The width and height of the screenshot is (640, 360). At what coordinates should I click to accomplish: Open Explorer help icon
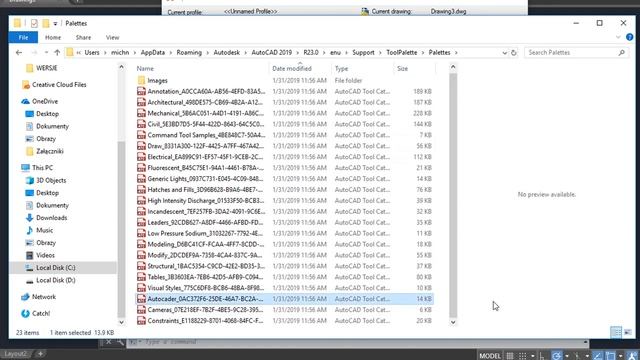coord(629,38)
